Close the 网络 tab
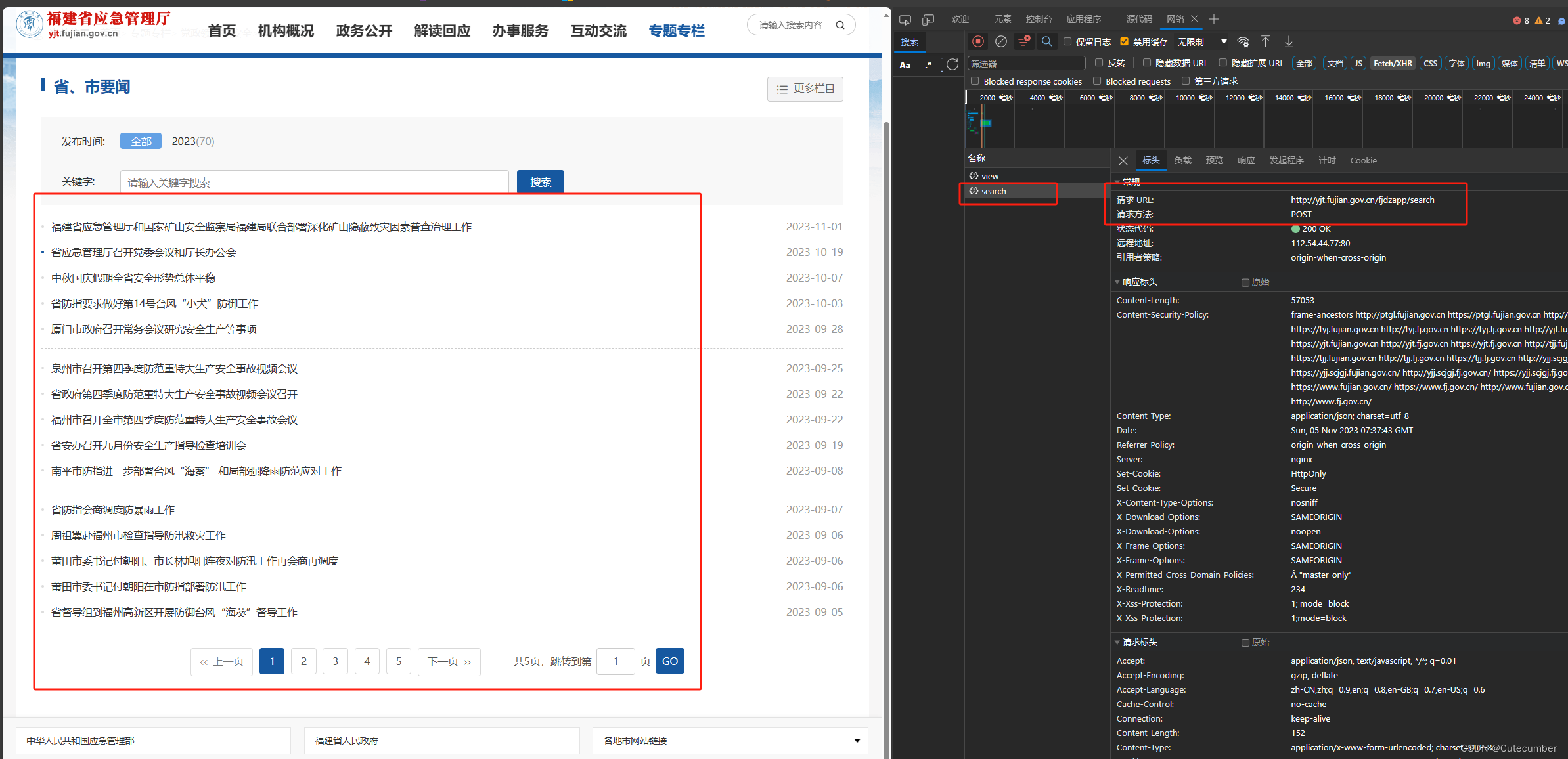Image resolution: width=1568 pixels, height=759 pixels. pos(1195,19)
